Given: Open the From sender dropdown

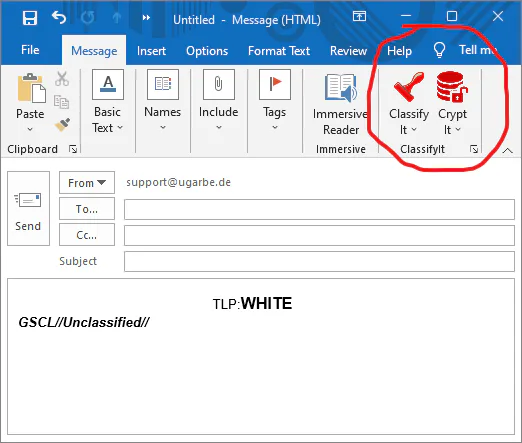Looking at the screenshot, I should [x=87, y=183].
